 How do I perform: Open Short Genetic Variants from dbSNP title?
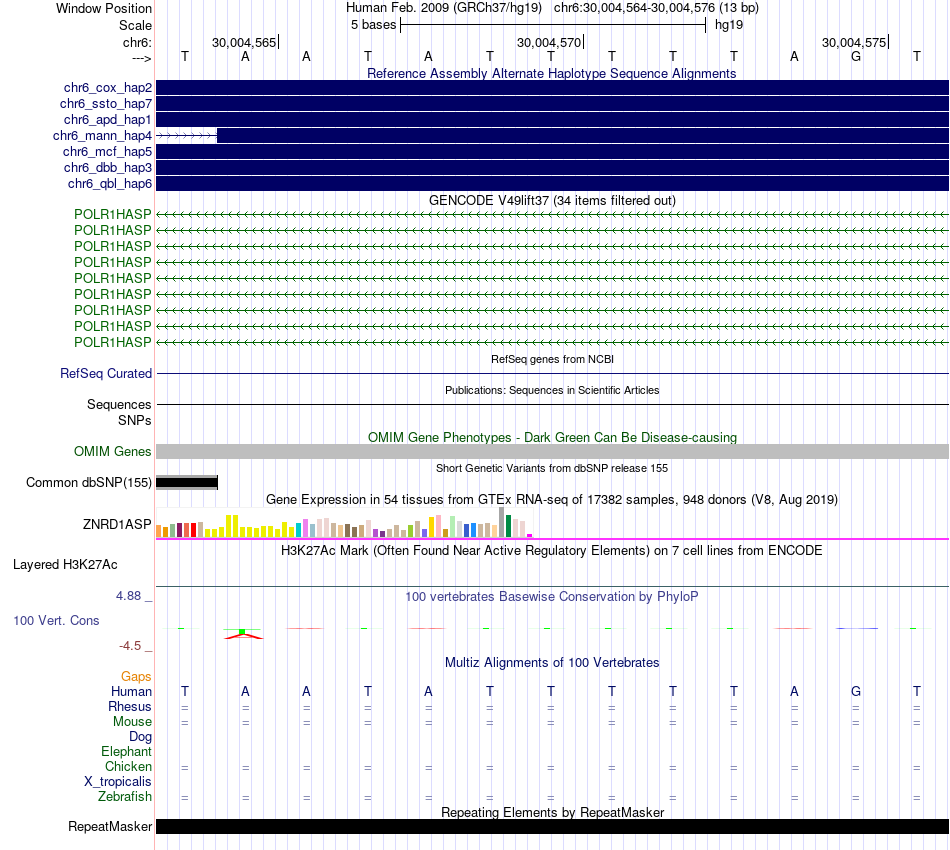pyautogui.click(x=552, y=468)
